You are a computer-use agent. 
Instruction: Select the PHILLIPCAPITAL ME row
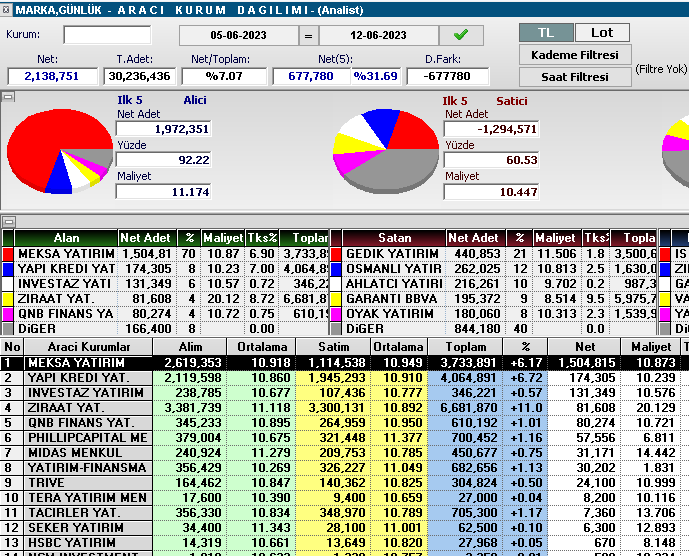[x=344, y=438]
